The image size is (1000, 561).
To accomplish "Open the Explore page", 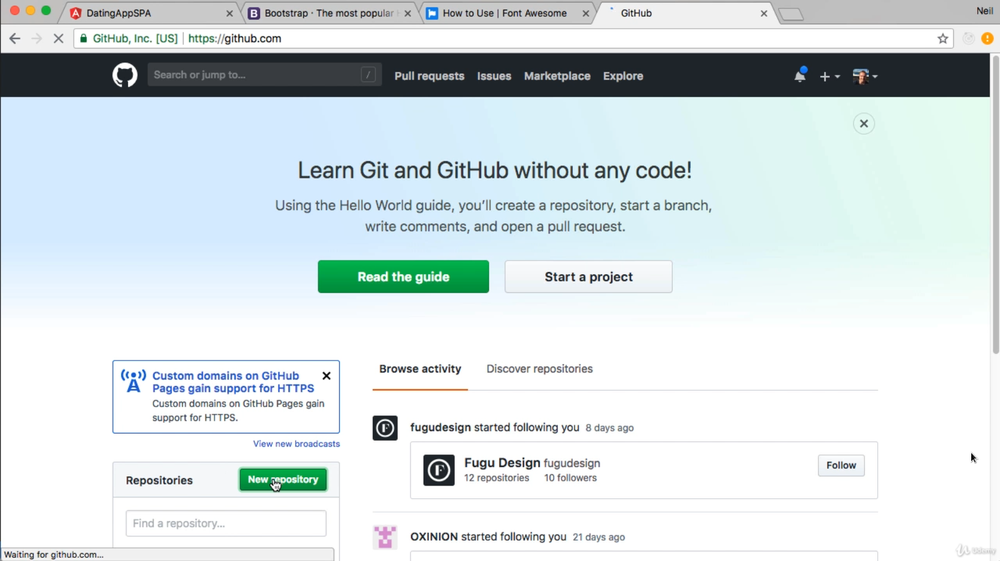I will point(623,76).
